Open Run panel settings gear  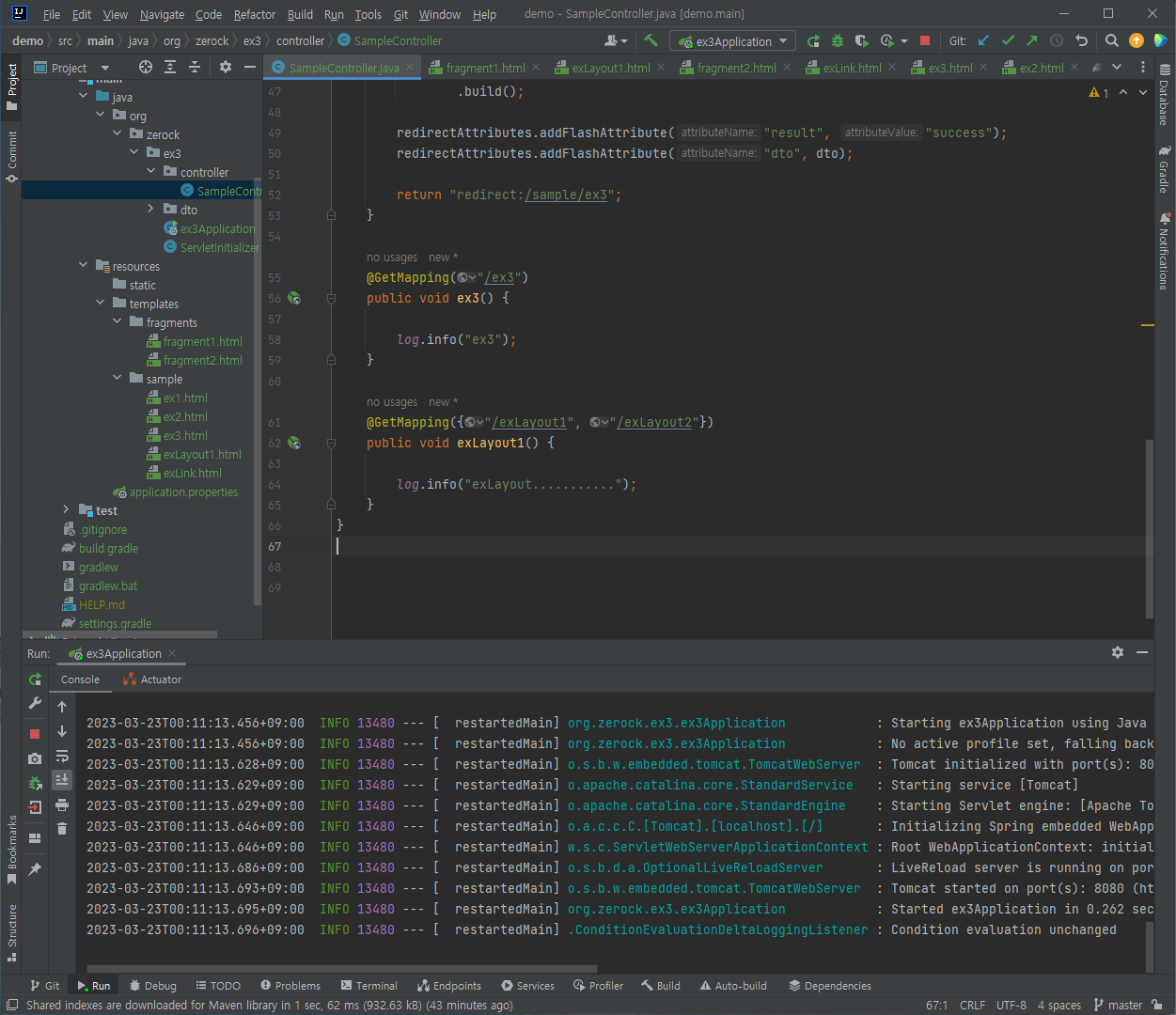(1118, 652)
